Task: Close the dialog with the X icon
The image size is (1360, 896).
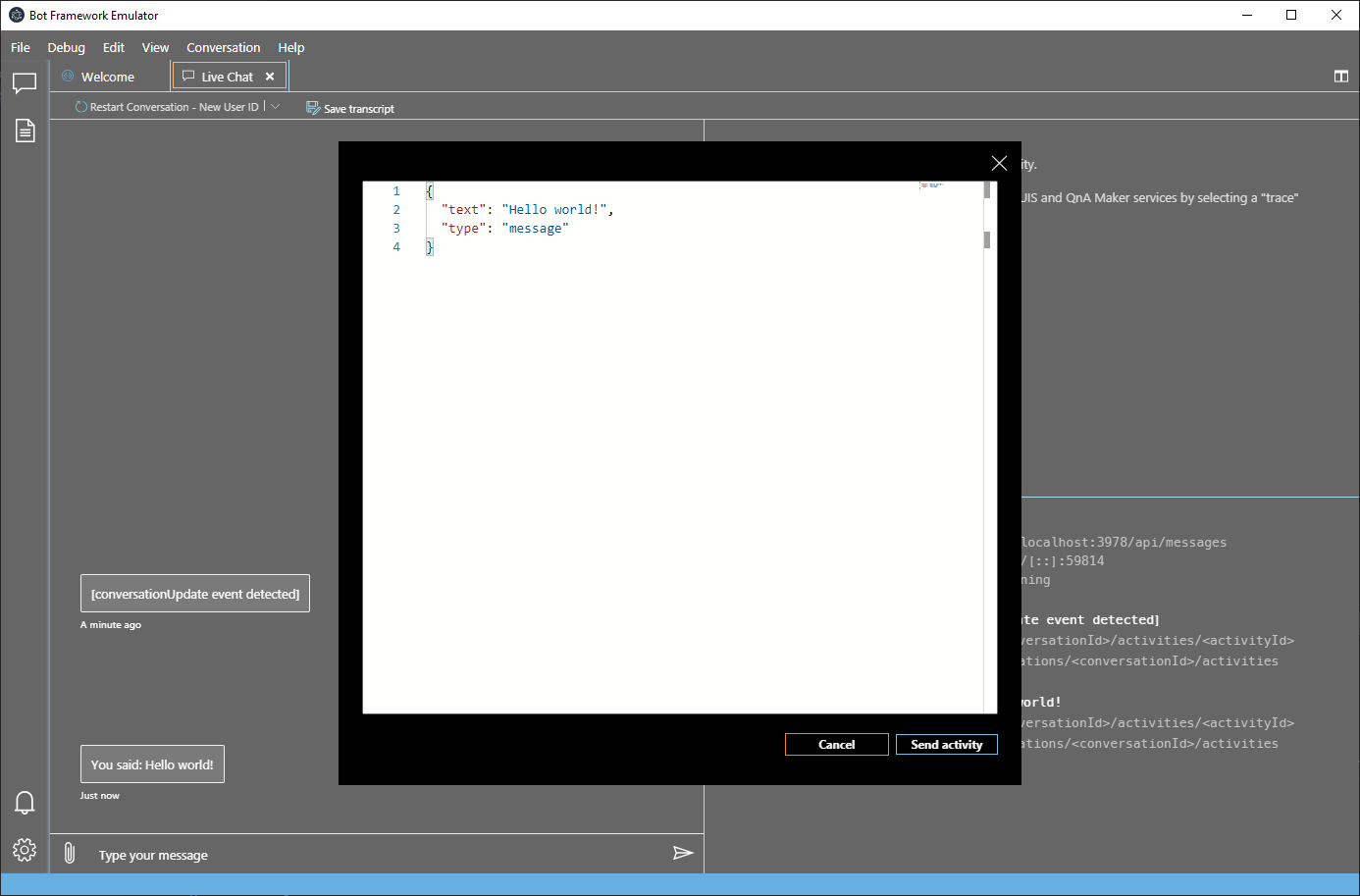Action: point(999,164)
